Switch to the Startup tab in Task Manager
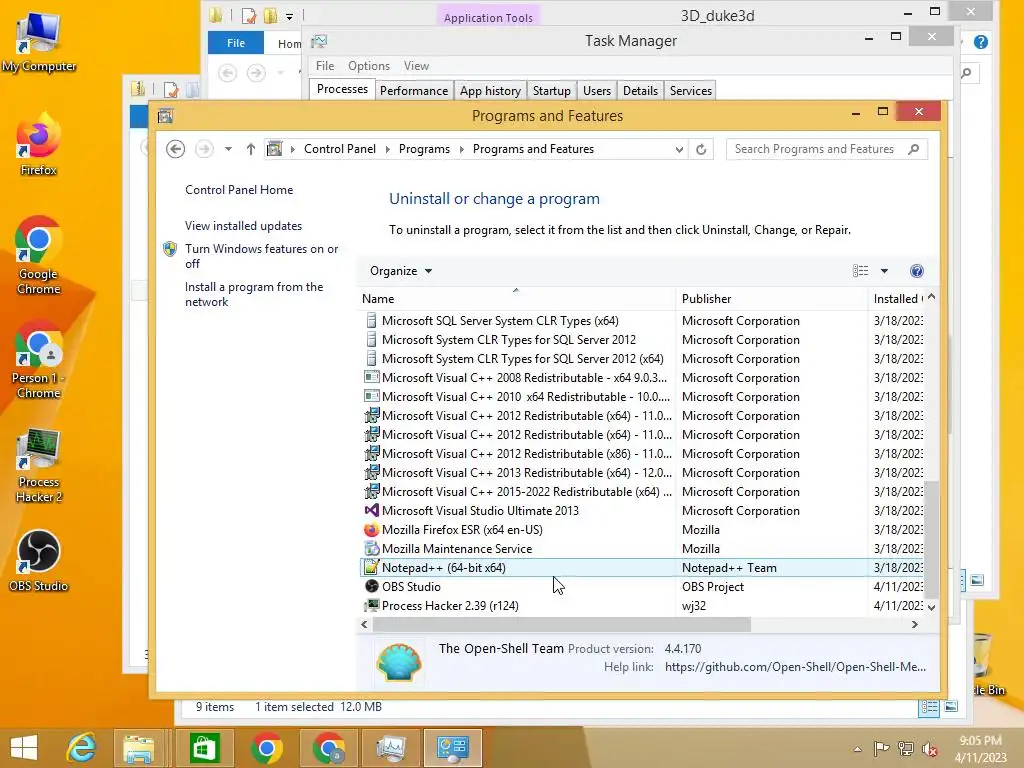1024x768 pixels. pyautogui.click(x=552, y=91)
